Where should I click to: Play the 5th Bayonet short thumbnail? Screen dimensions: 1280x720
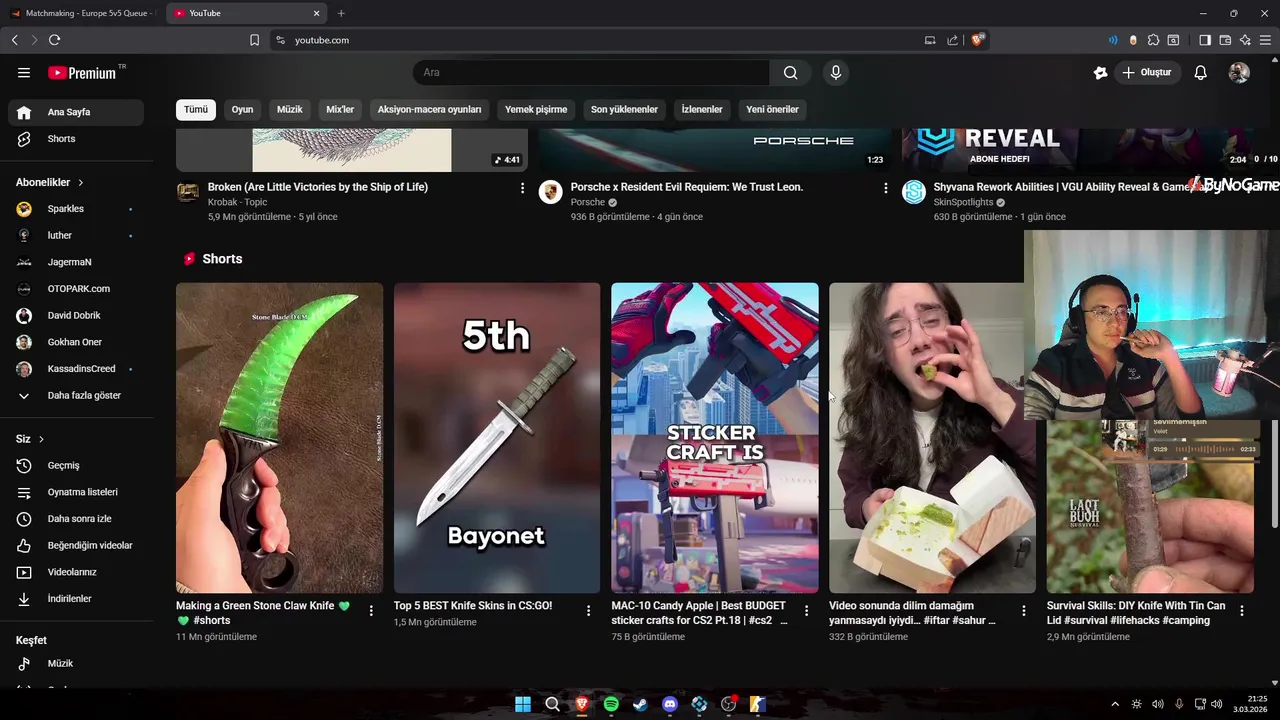tap(497, 438)
